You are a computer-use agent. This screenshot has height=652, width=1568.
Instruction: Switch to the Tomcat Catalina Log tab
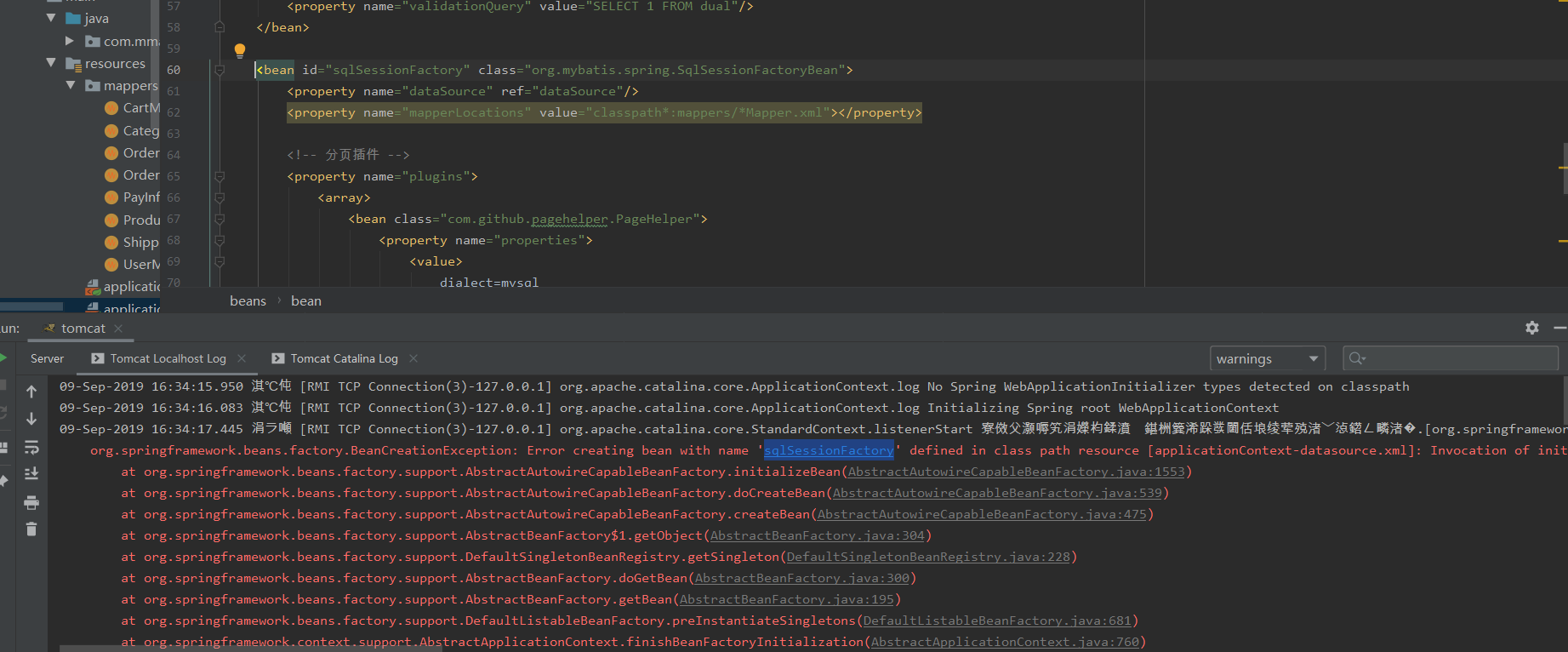point(344,358)
